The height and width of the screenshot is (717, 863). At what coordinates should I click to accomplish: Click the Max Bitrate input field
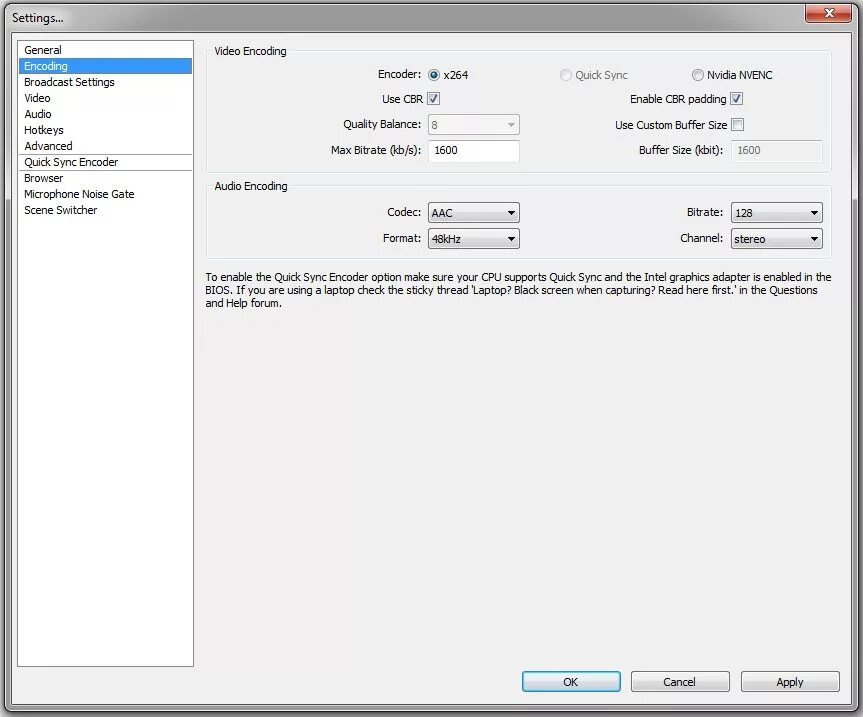[473, 150]
